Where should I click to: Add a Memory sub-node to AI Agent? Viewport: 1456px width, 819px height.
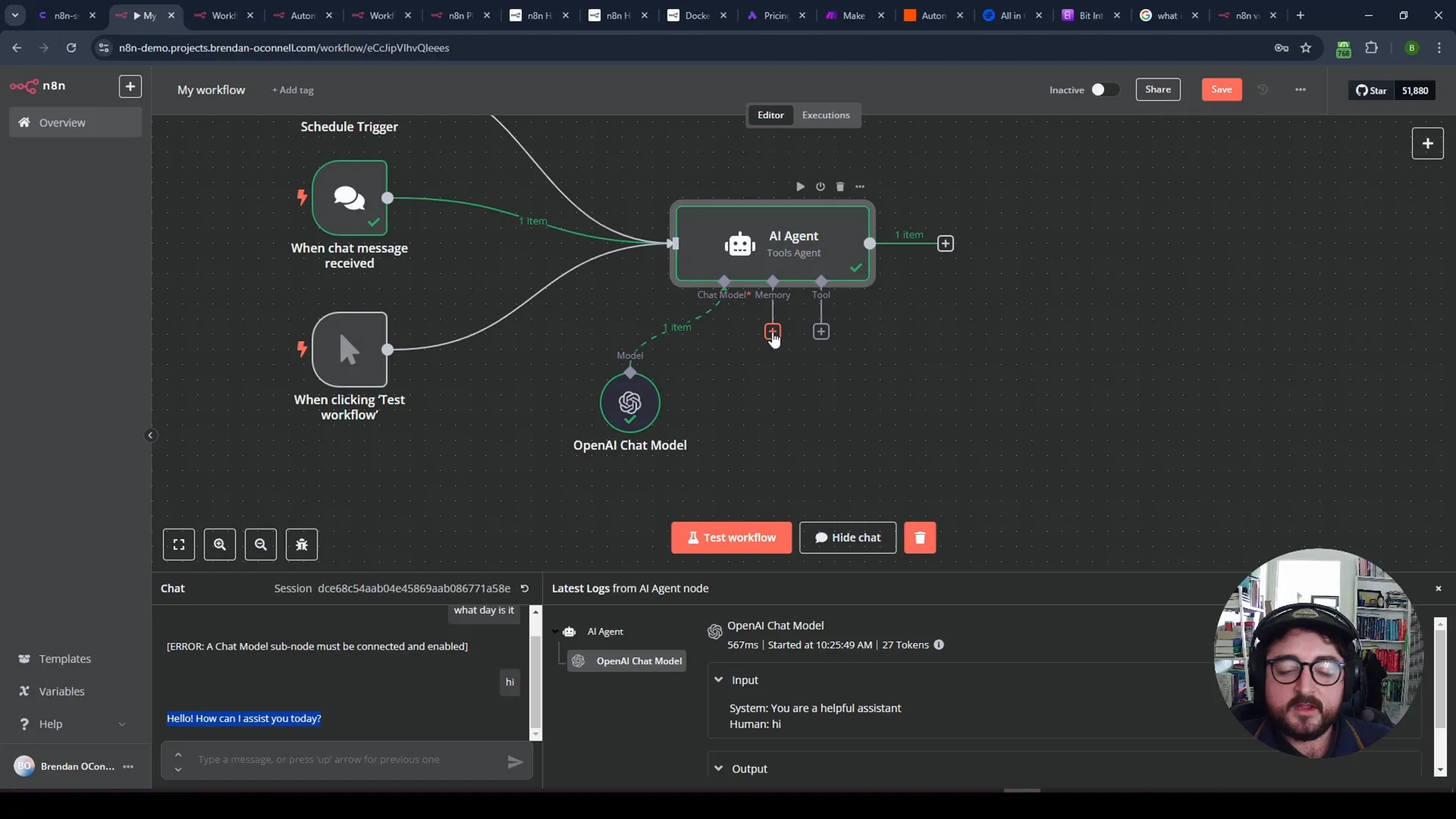772,331
